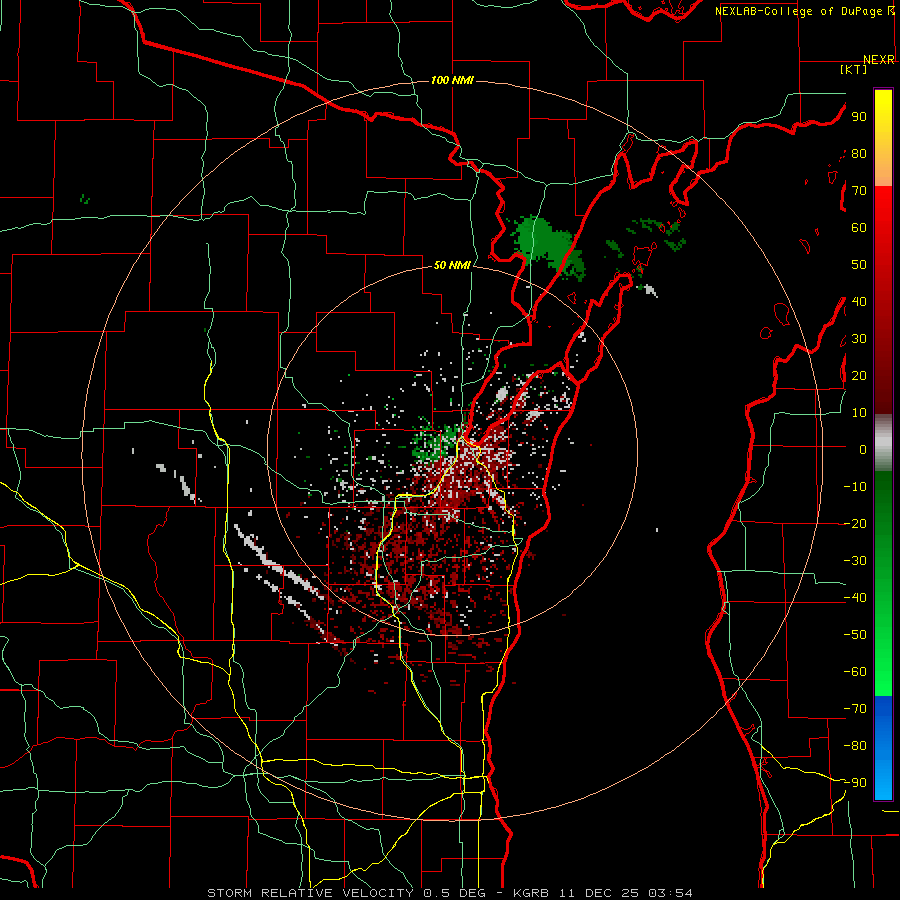Viewport: 900px width, 900px height.
Task: Click the STORM RELATIVE VELOCITY product title
Action: tap(310, 893)
